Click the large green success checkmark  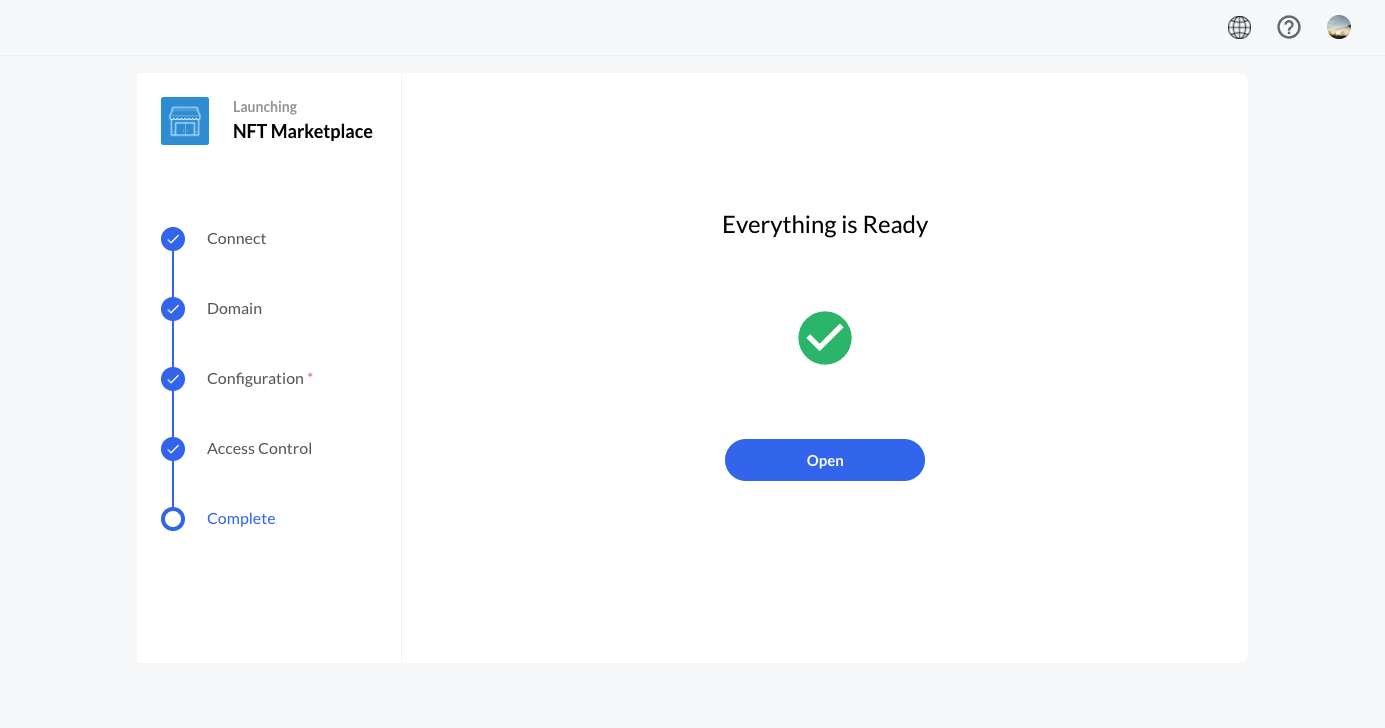tap(825, 338)
